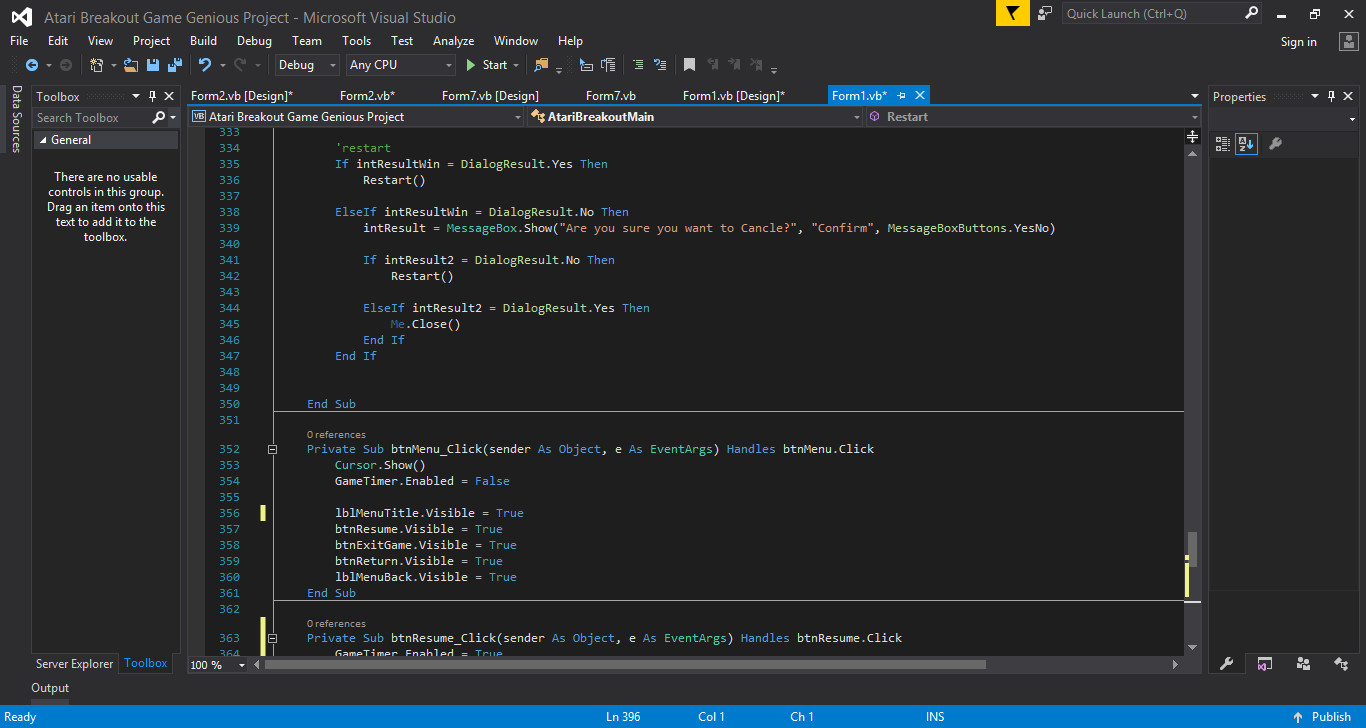This screenshot has height=728, width=1366.
Task: Close the Form1.vb* tab
Action: (x=920, y=95)
